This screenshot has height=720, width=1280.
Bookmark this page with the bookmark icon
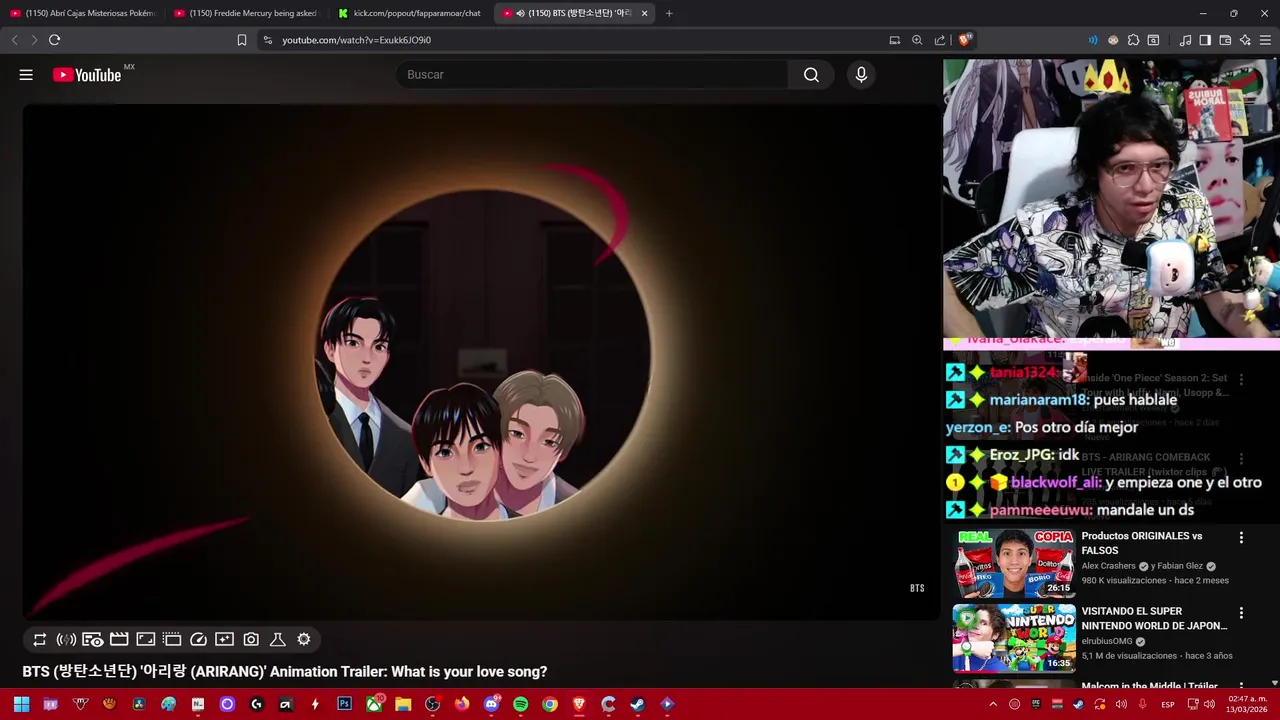coord(241,40)
